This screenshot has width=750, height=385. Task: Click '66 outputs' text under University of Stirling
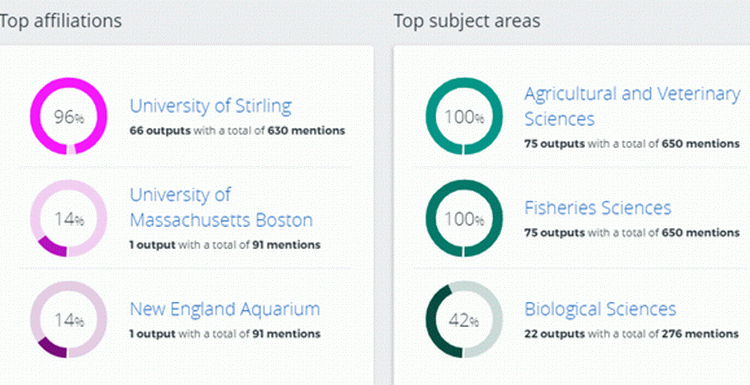coord(160,131)
